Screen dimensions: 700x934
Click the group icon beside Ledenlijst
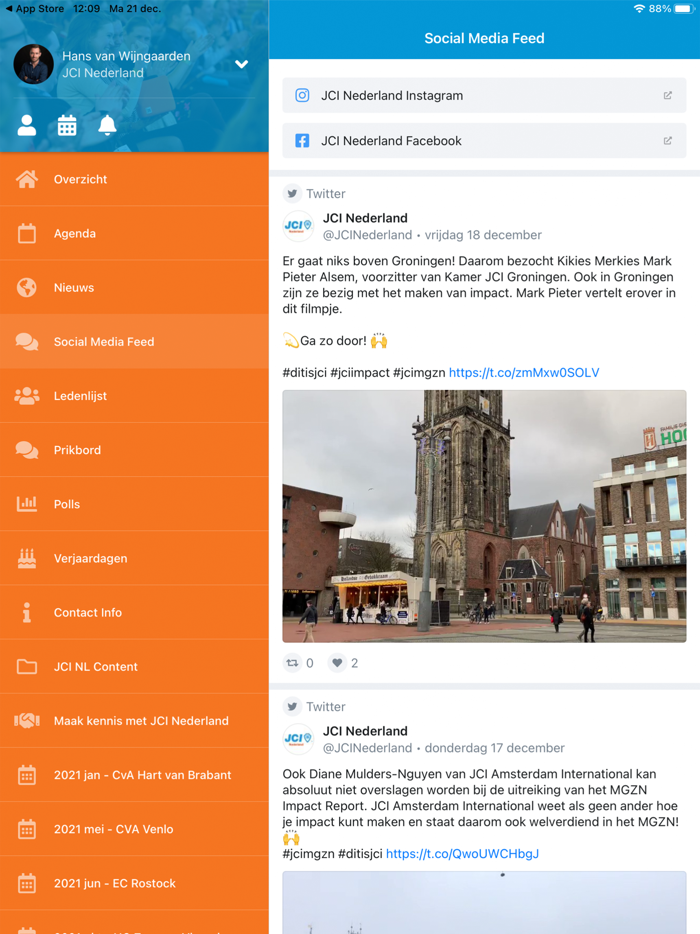pos(27,396)
